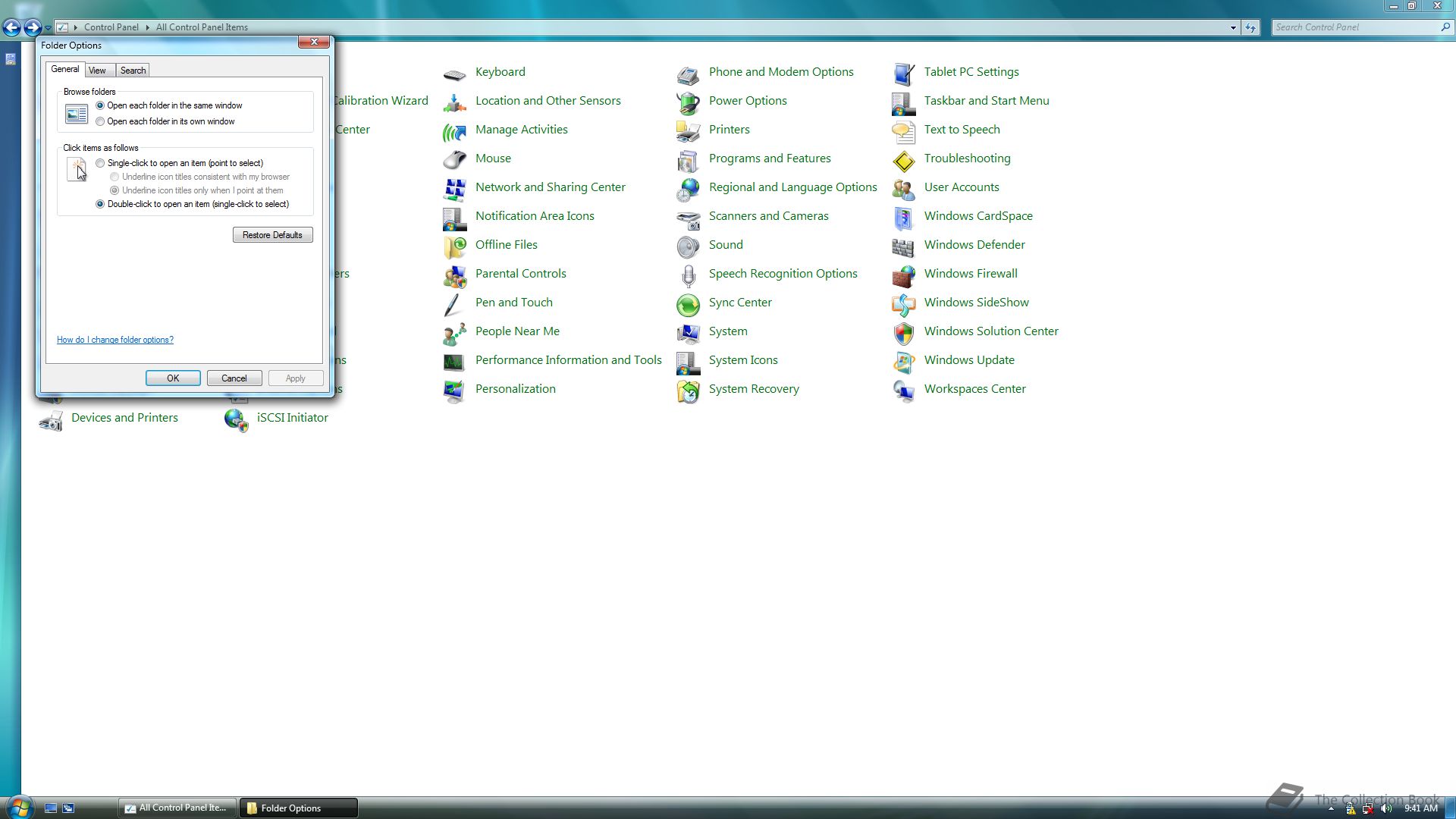This screenshot has width=1456, height=819.
Task: Click the Sync Center green icon
Action: pos(688,303)
